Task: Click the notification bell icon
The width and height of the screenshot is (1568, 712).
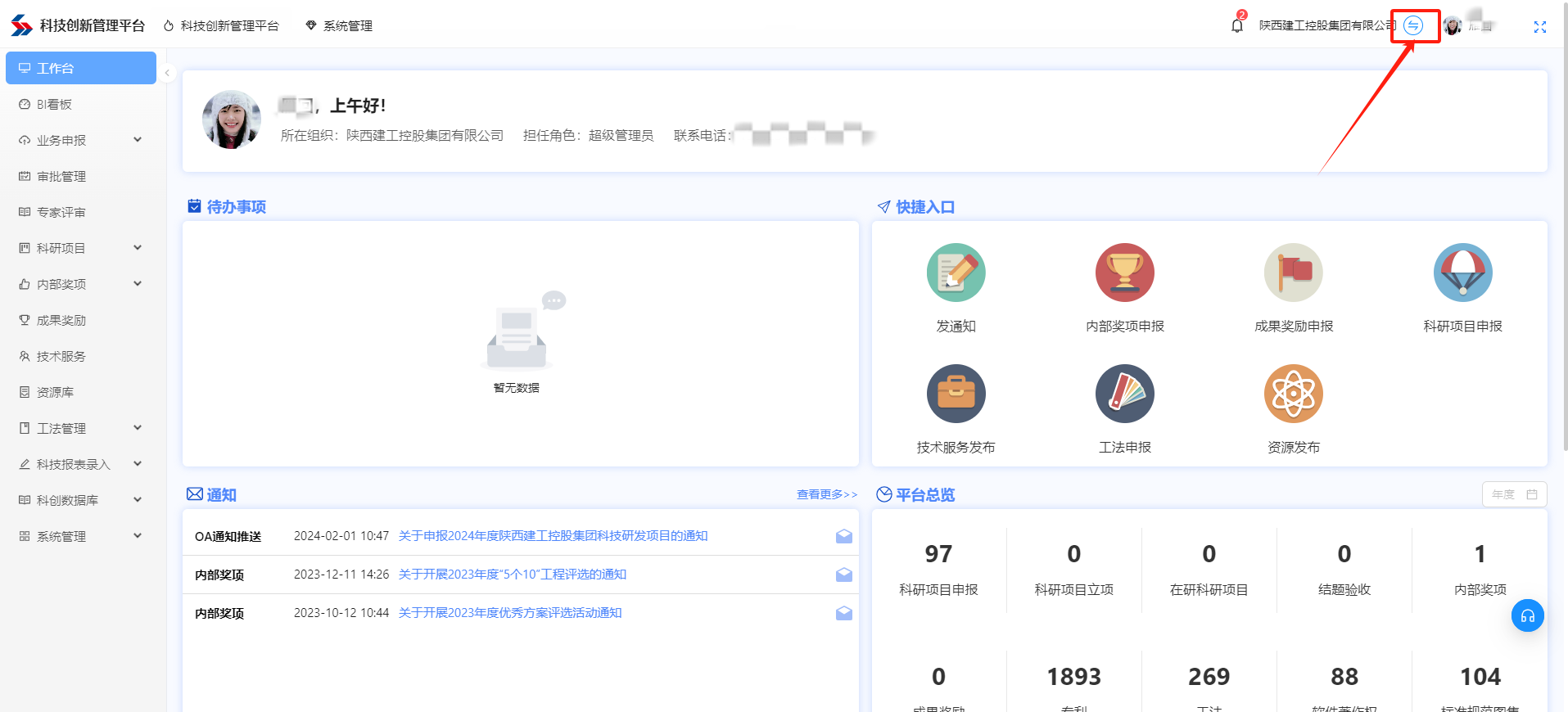Action: (1236, 25)
